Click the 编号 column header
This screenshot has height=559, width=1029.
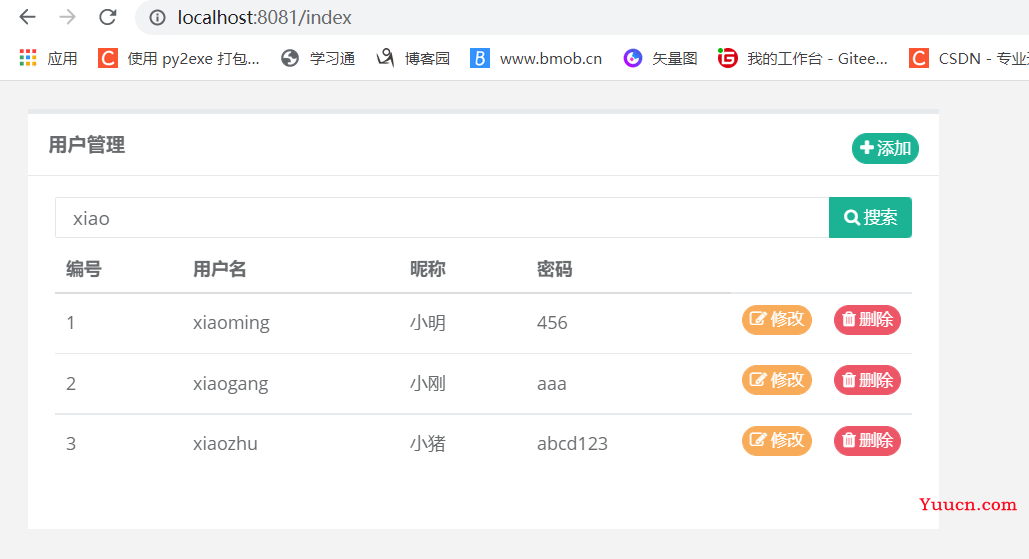tap(84, 269)
